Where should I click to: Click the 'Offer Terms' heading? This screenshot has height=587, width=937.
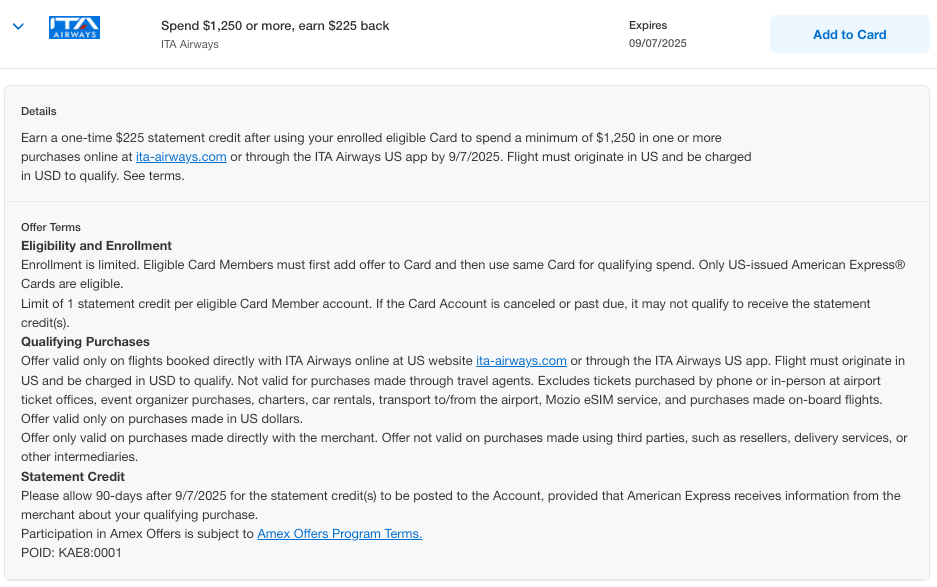point(51,227)
